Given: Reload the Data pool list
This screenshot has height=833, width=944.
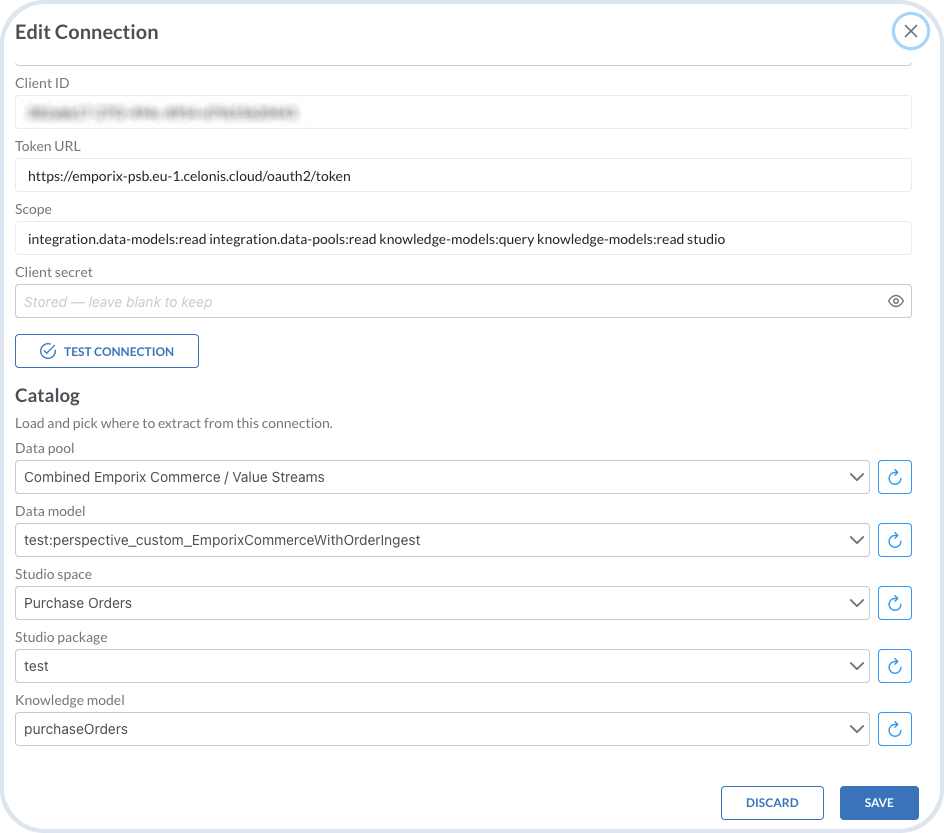Looking at the screenshot, I should coord(895,477).
